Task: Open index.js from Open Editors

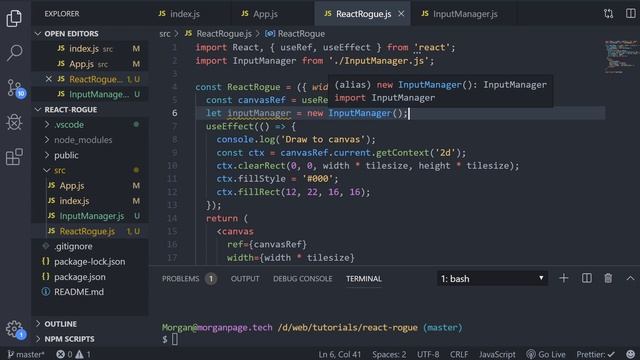Action: (90, 49)
